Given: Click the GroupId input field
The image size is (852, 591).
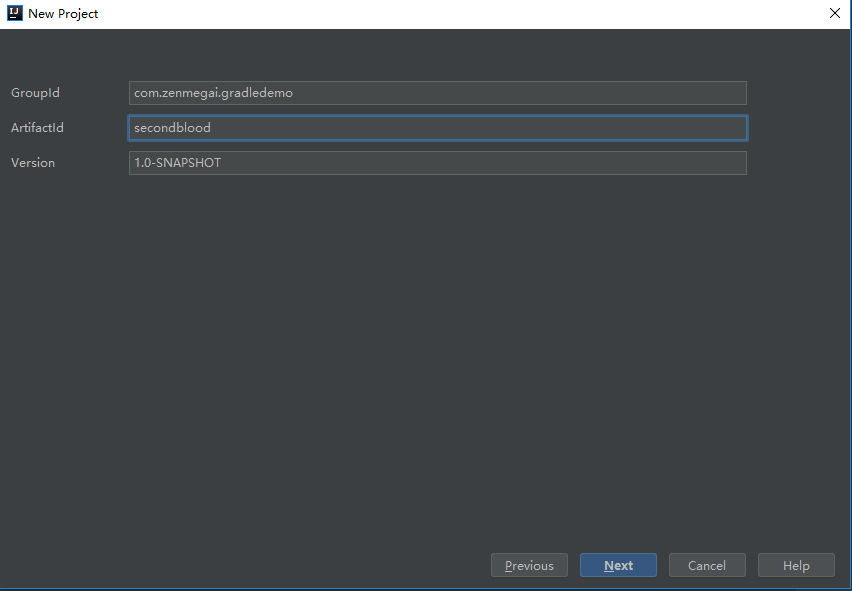Looking at the screenshot, I should click(x=437, y=93).
